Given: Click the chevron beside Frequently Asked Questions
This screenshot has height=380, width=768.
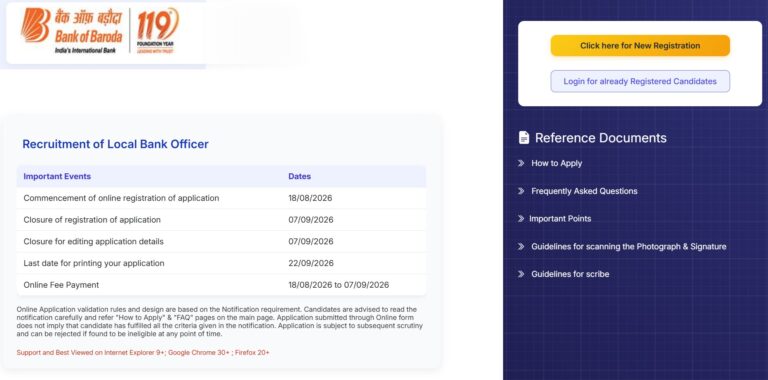Looking at the screenshot, I should point(521,191).
